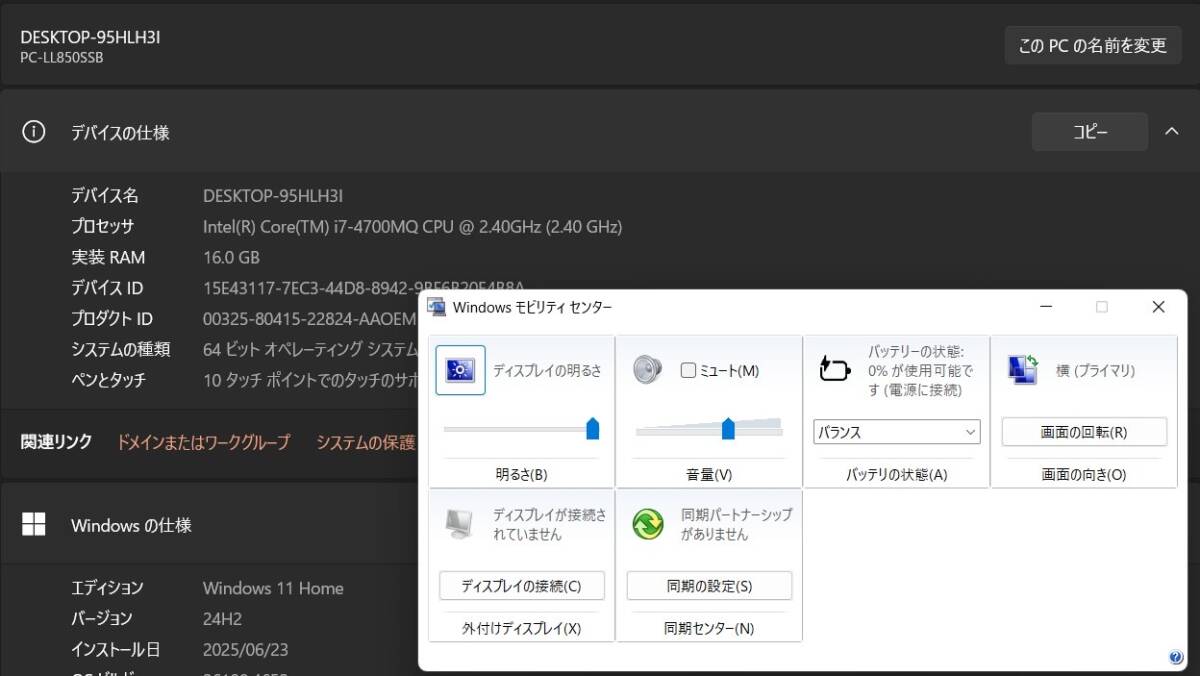This screenshot has height=676, width=1200.
Task: Click the バッテリの状態(A) label
Action: pos(897,475)
